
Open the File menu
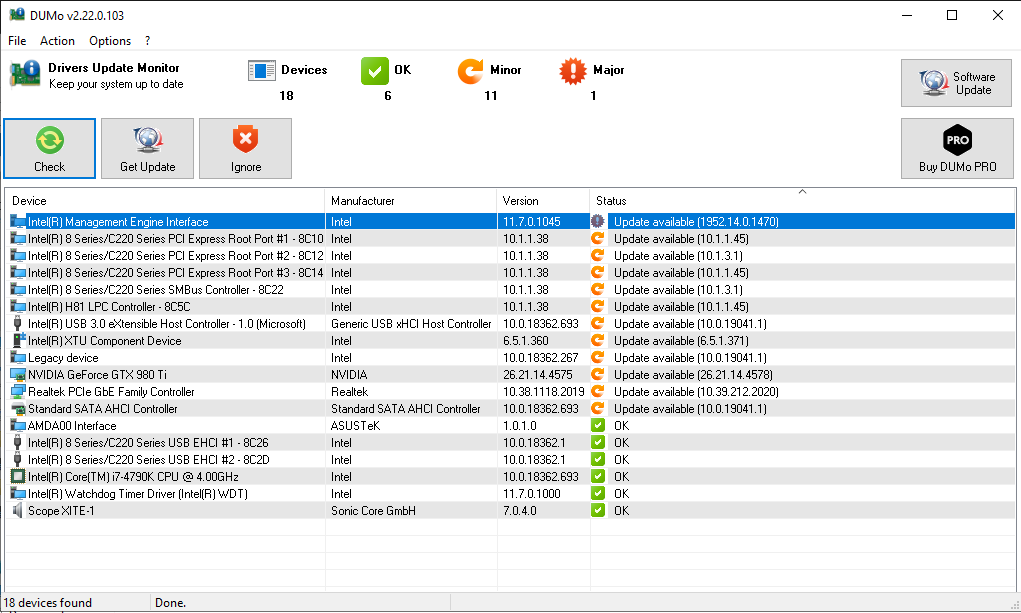[17, 41]
